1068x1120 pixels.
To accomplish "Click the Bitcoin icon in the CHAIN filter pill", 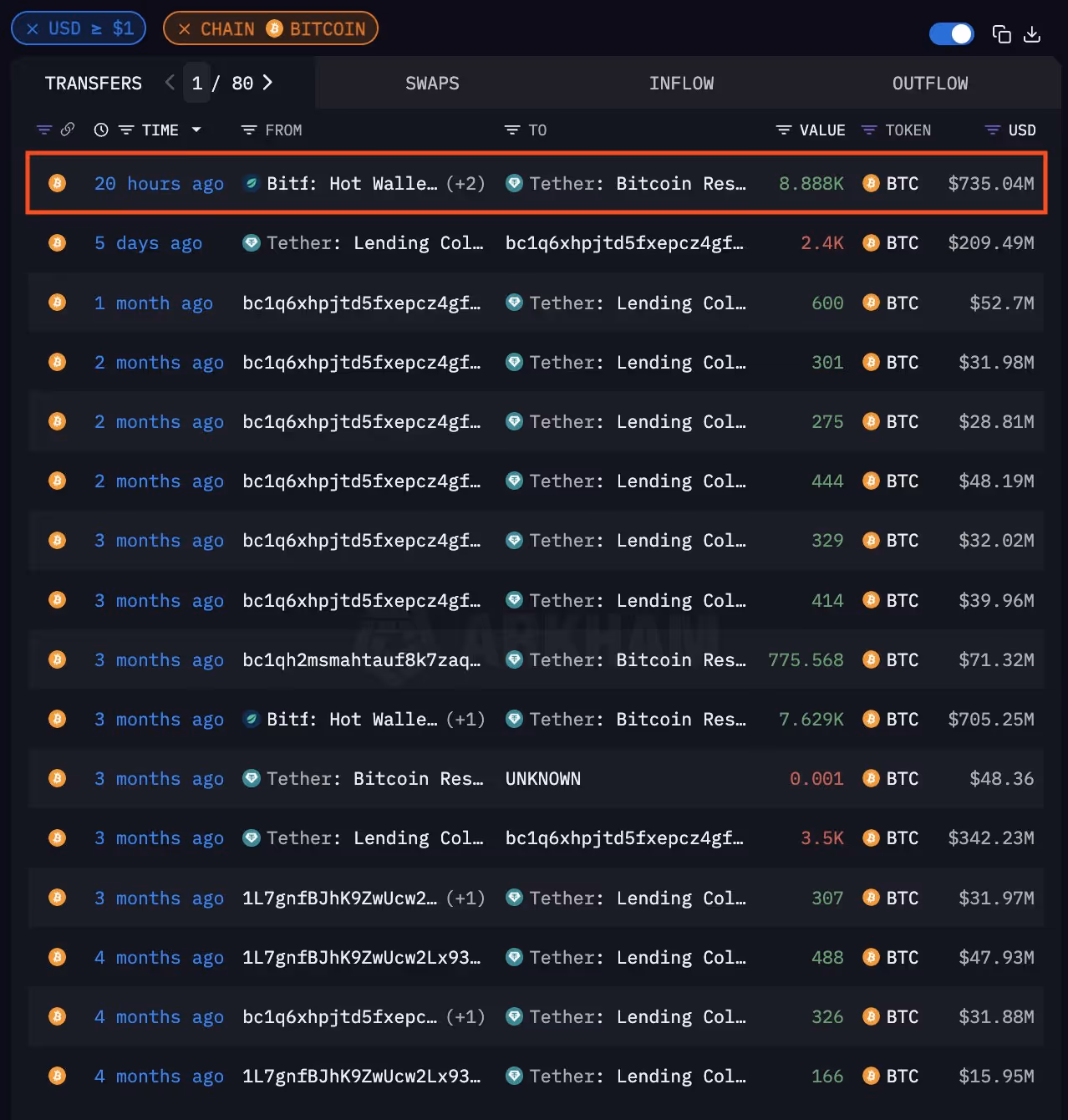I will 275,28.
